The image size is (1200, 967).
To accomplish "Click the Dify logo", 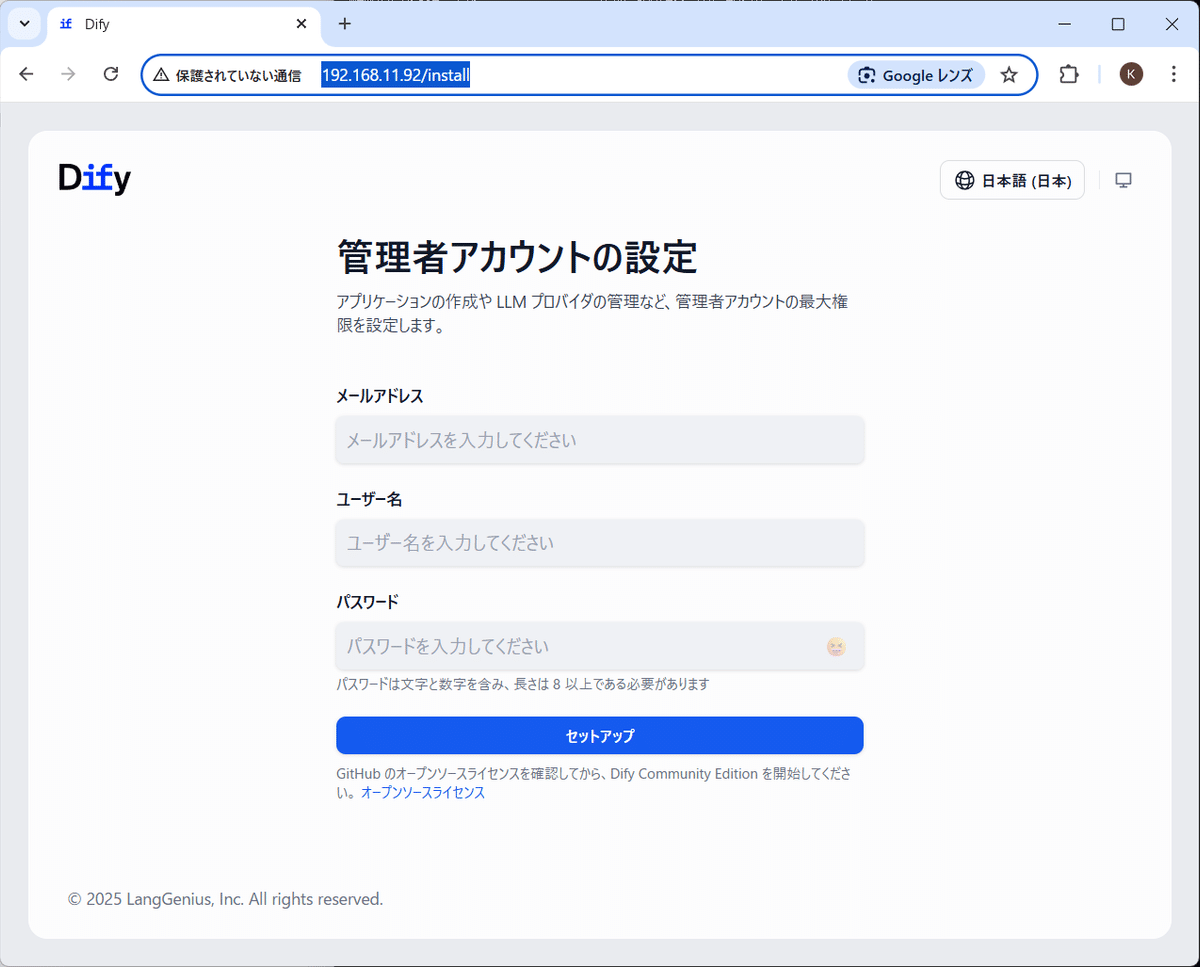I will (x=94, y=178).
